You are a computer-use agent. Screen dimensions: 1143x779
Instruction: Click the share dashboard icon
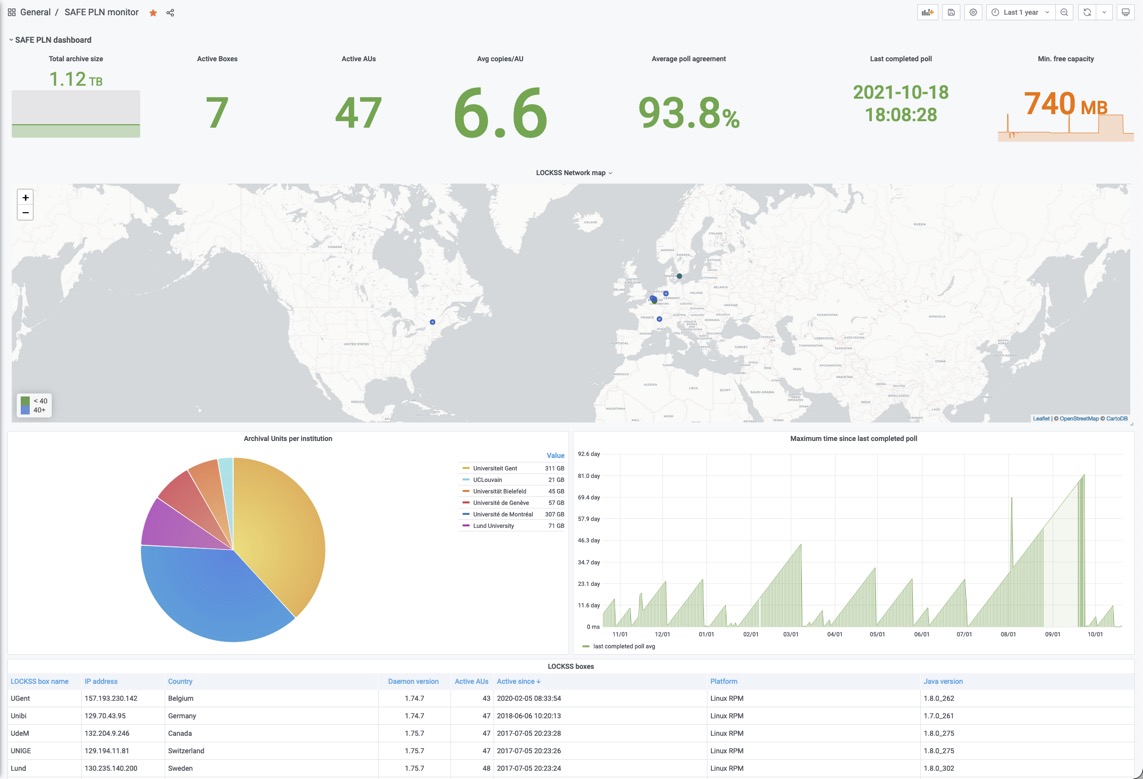pos(167,12)
